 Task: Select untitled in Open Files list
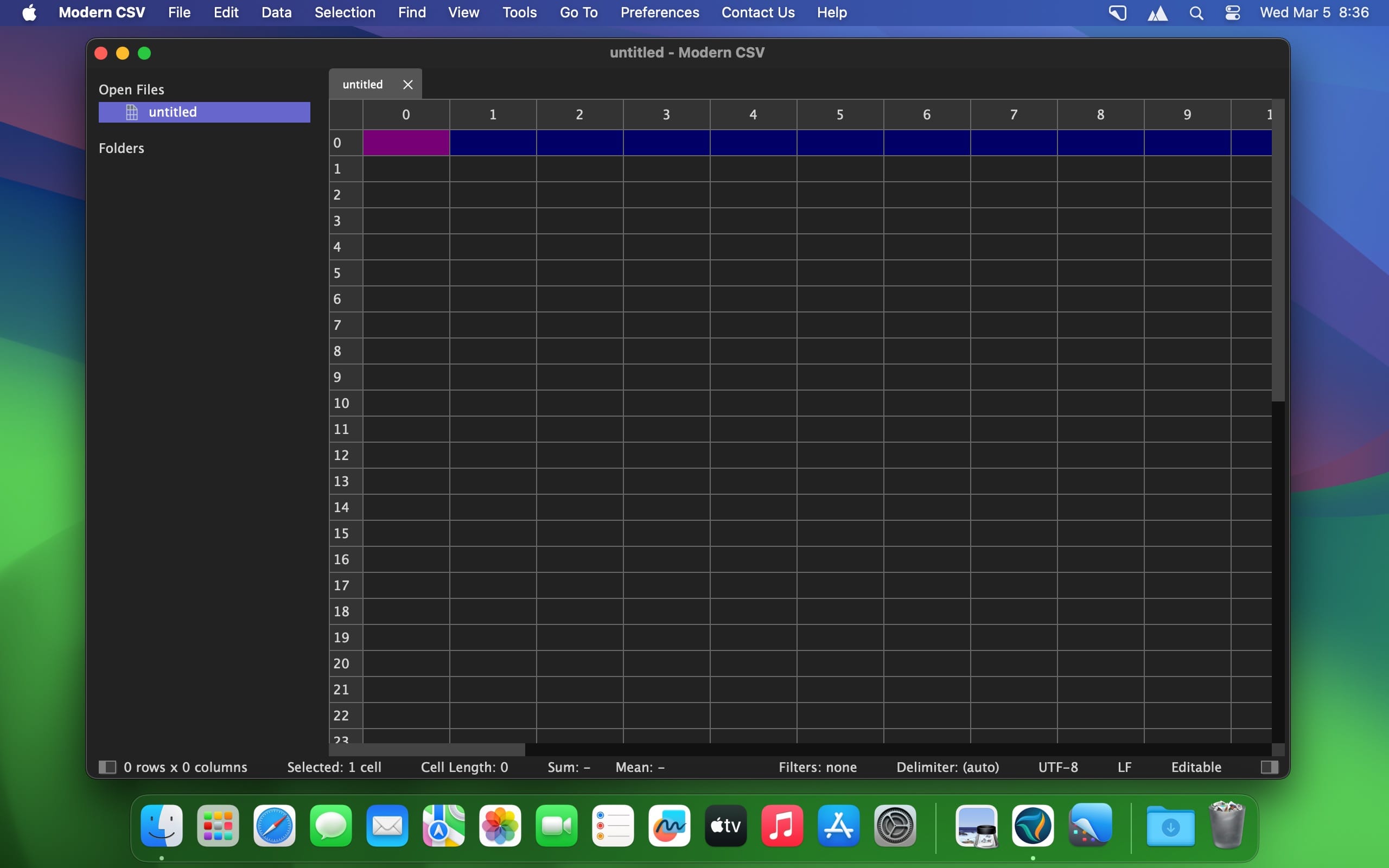coord(205,112)
